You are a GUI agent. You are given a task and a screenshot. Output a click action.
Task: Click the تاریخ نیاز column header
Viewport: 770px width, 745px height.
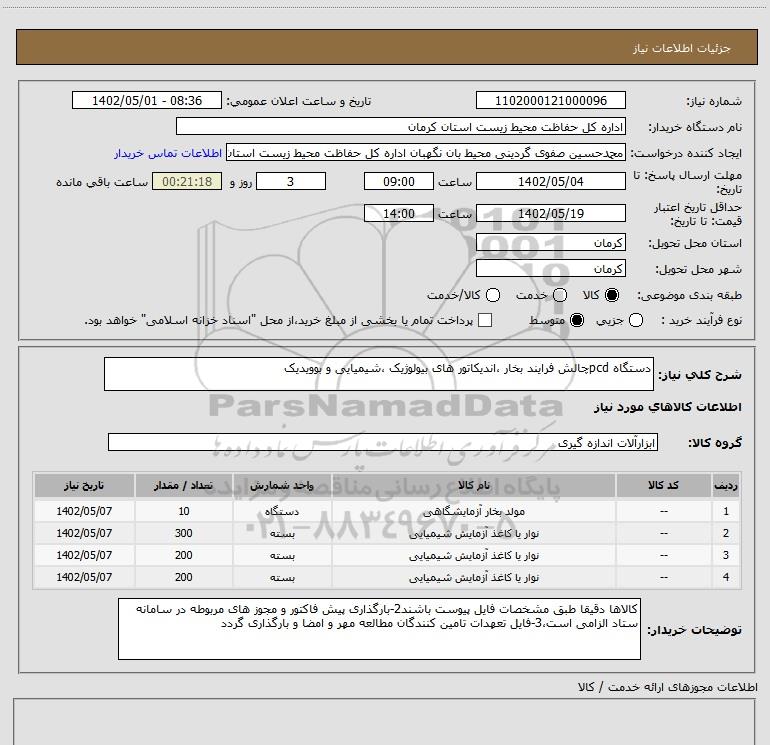pos(84,485)
